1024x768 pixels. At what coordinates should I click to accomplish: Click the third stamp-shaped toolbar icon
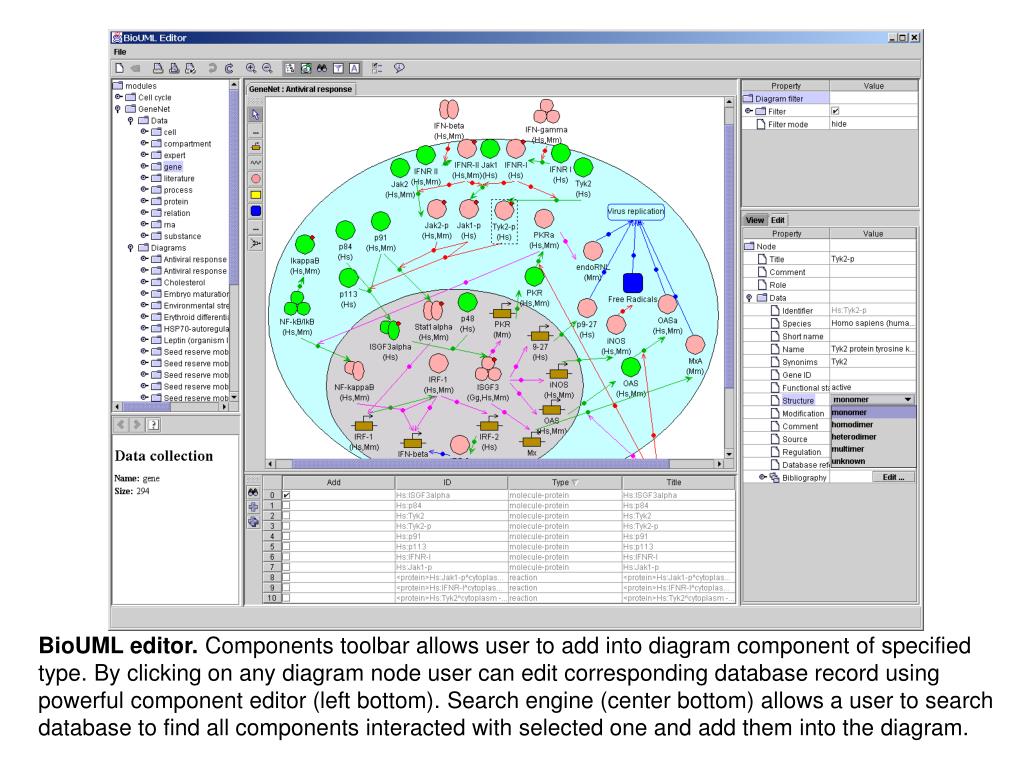190,68
